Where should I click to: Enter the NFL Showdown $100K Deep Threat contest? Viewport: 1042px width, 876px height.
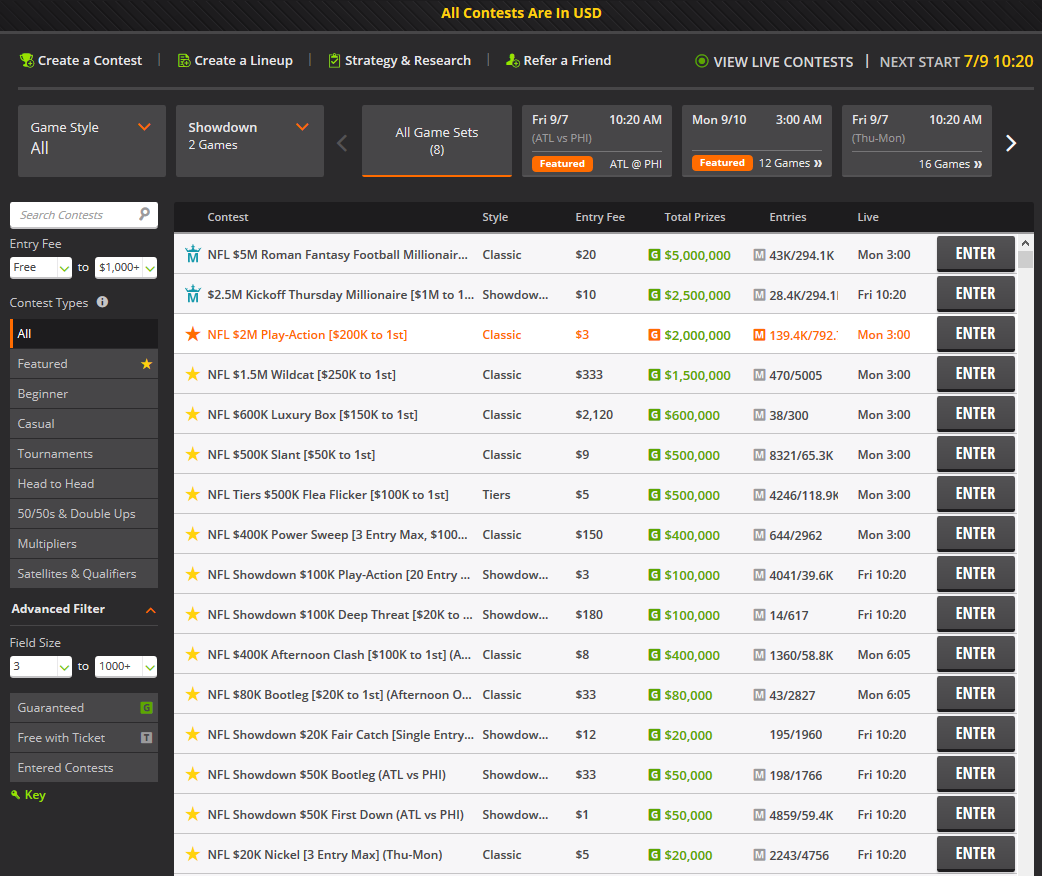975,614
